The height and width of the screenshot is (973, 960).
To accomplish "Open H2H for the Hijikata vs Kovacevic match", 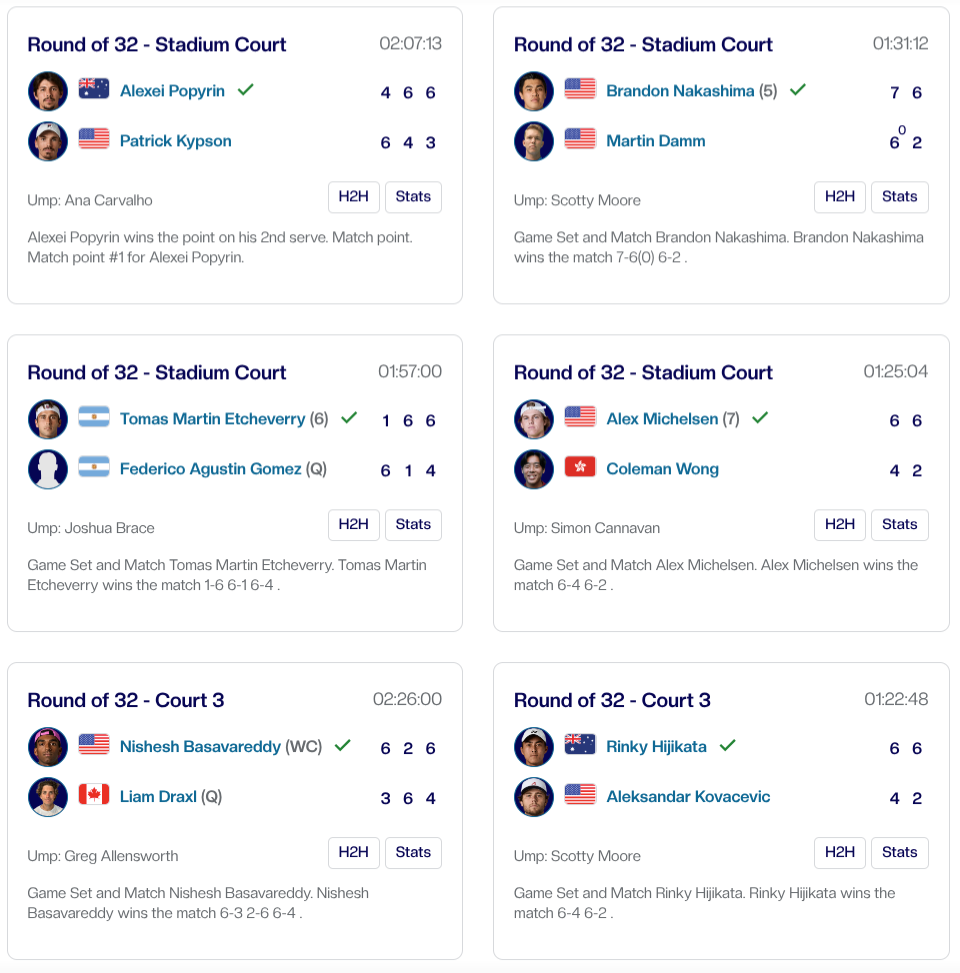I will pyautogui.click(x=839, y=853).
